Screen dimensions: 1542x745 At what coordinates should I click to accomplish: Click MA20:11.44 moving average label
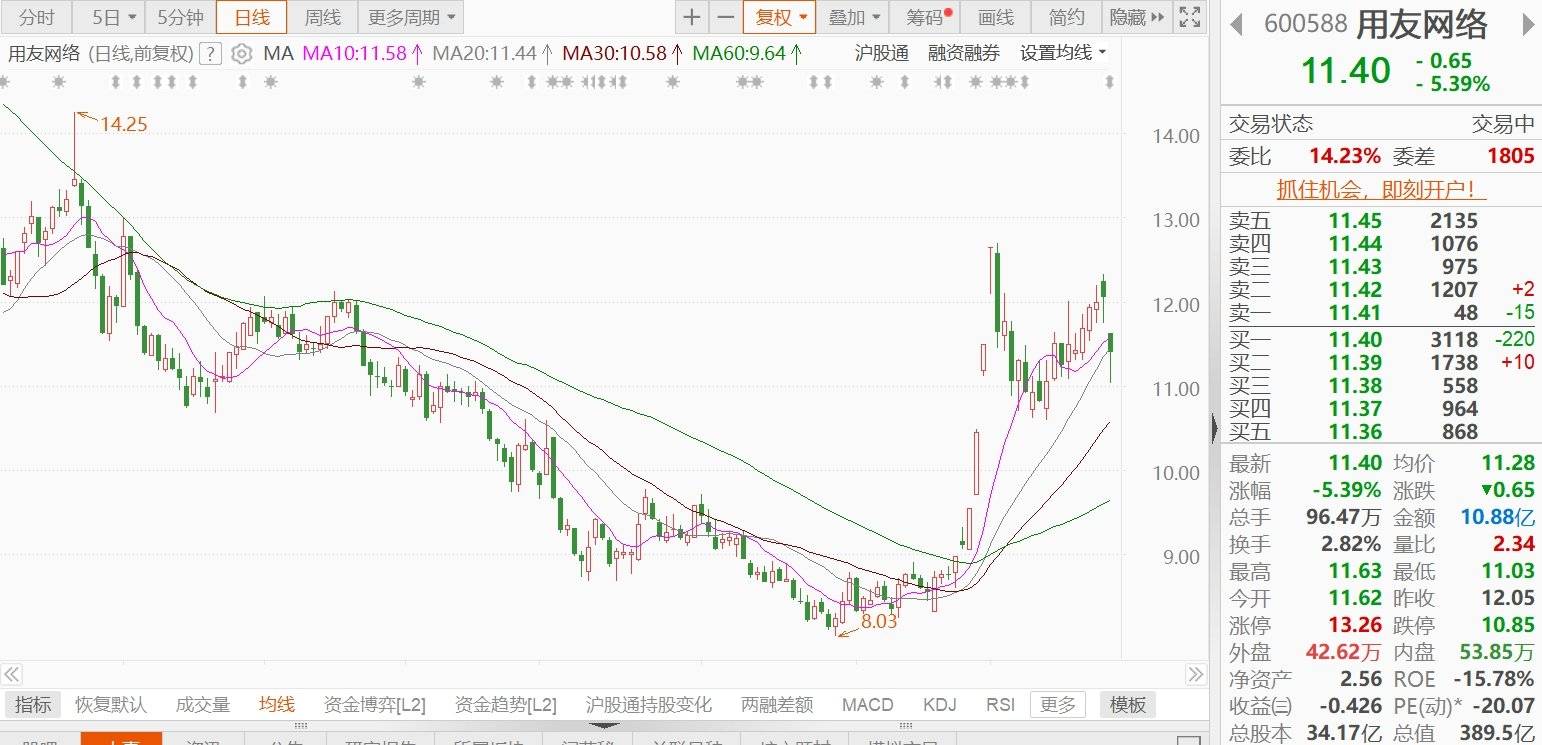(x=492, y=54)
